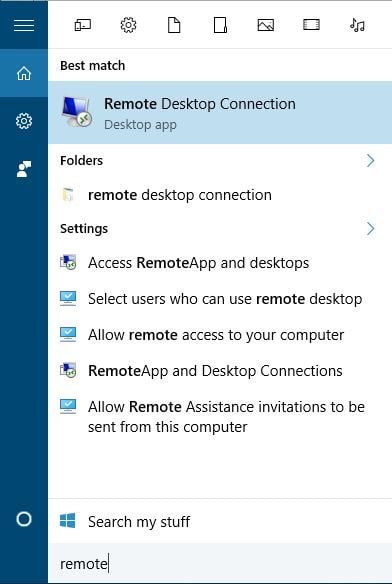Open sidebar settings gear icon
The height and width of the screenshot is (584, 392).
coord(24,121)
